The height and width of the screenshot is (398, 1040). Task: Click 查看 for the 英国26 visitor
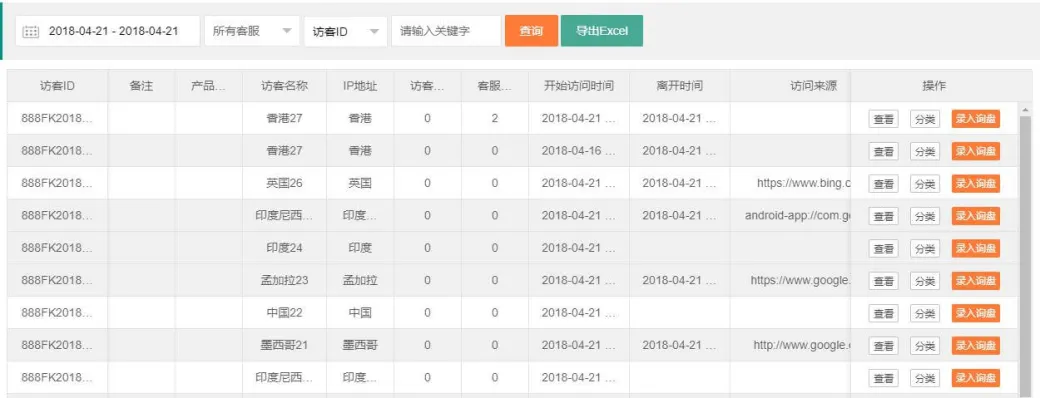(883, 184)
